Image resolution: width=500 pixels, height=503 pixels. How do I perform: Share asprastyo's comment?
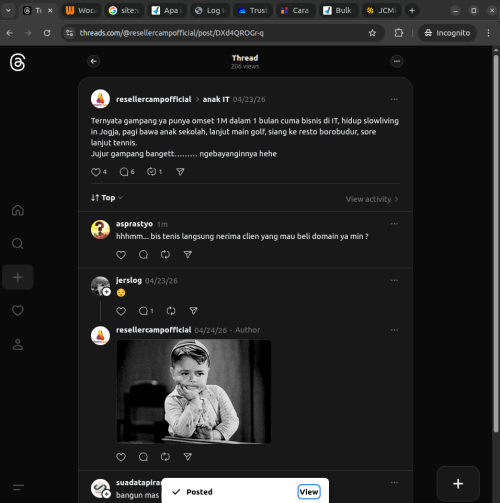(188, 255)
